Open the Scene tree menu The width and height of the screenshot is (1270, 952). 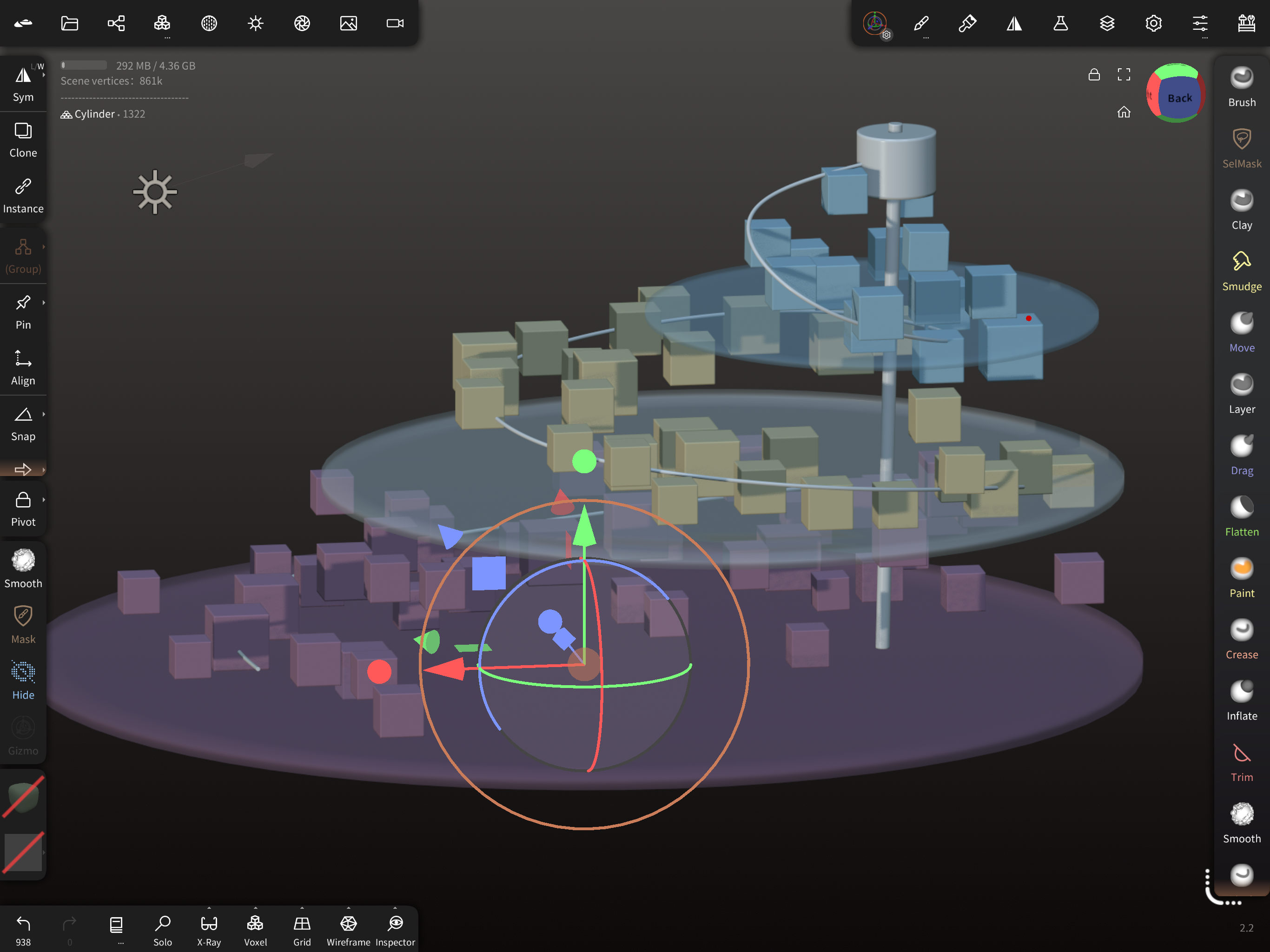pos(116,24)
